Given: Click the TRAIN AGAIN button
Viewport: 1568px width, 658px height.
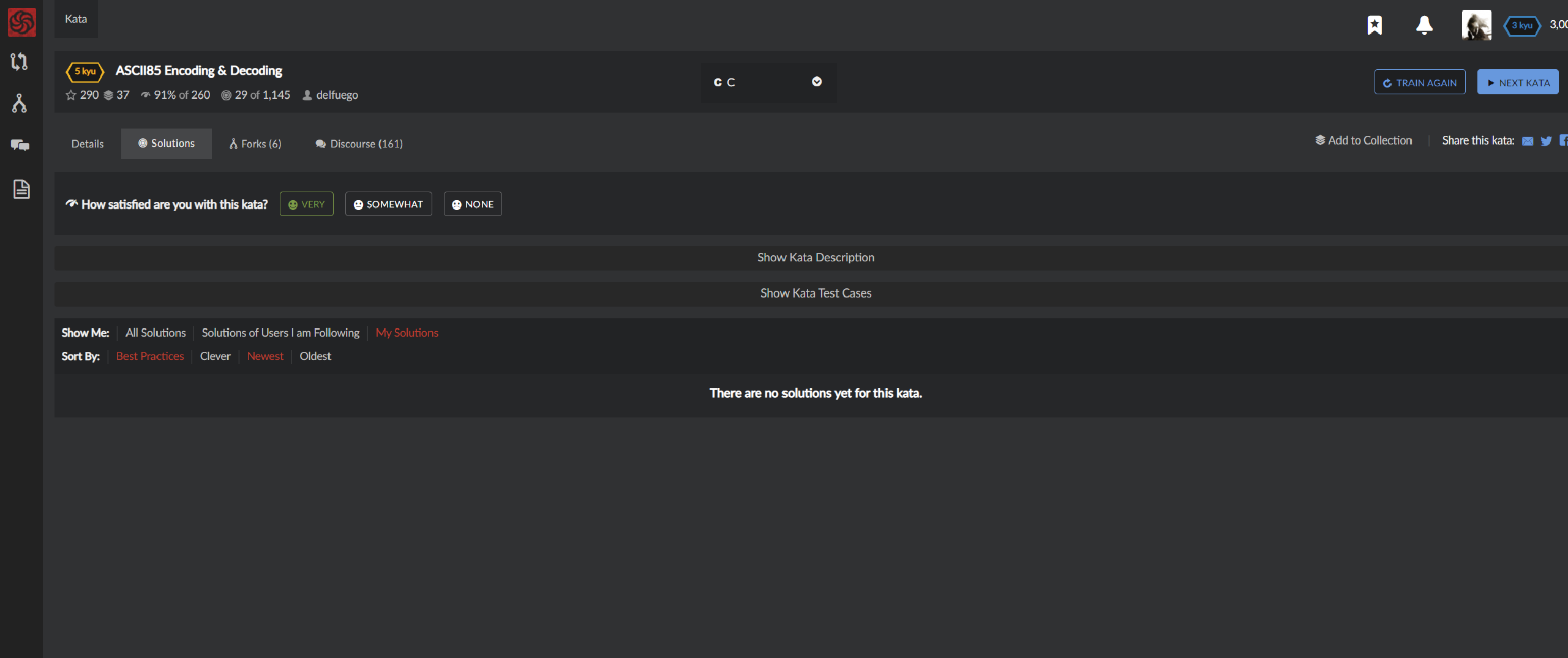Looking at the screenshot, I should (1420, 81).
